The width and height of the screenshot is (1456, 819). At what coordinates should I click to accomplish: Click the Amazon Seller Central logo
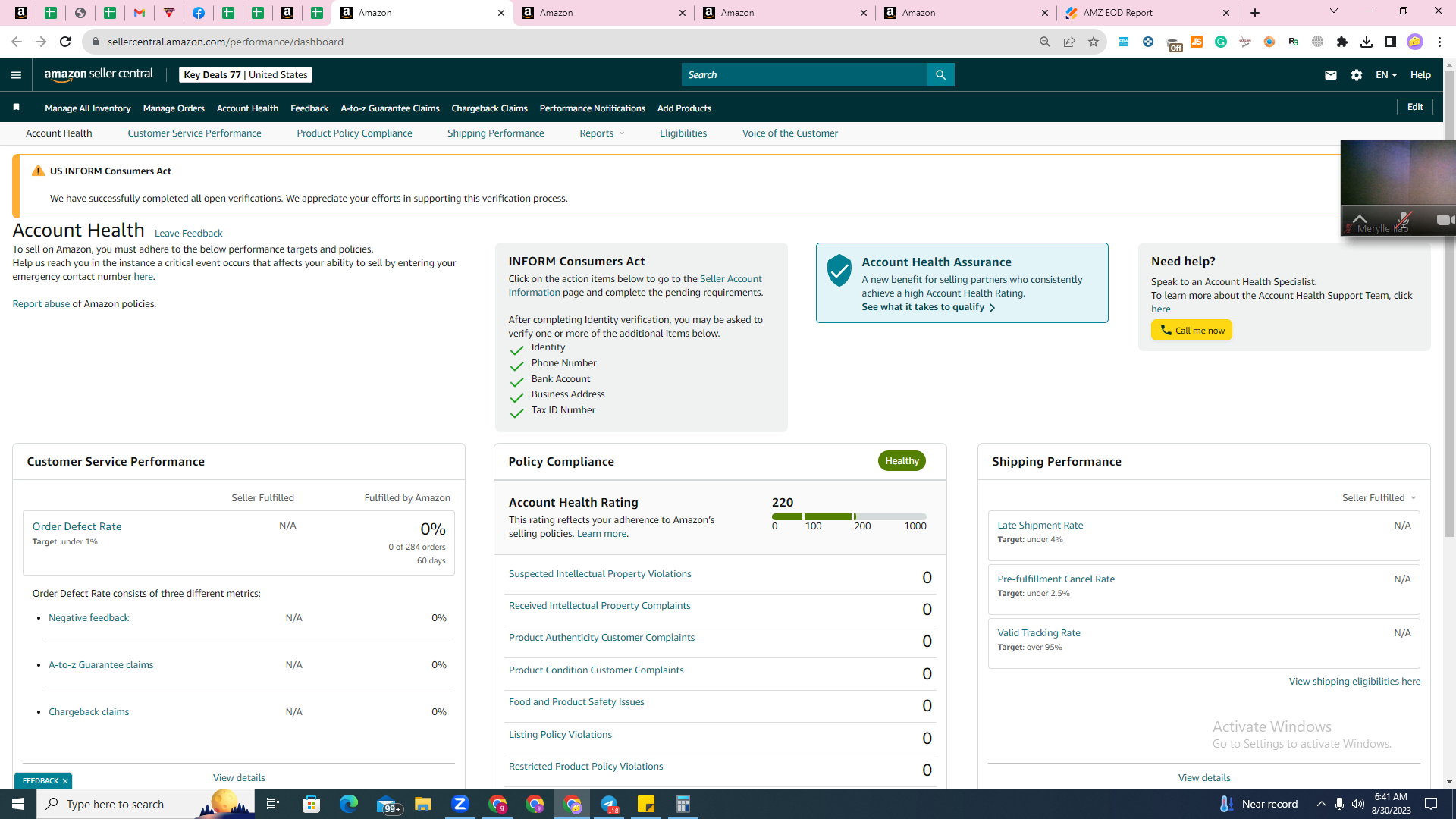point(99,74)
